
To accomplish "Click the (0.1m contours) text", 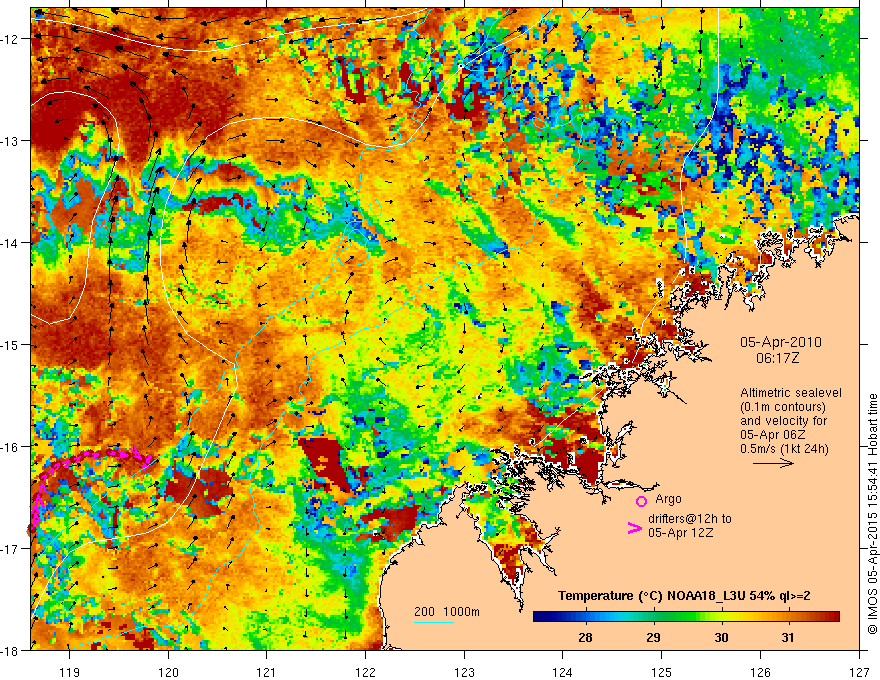I will [783, 407].
